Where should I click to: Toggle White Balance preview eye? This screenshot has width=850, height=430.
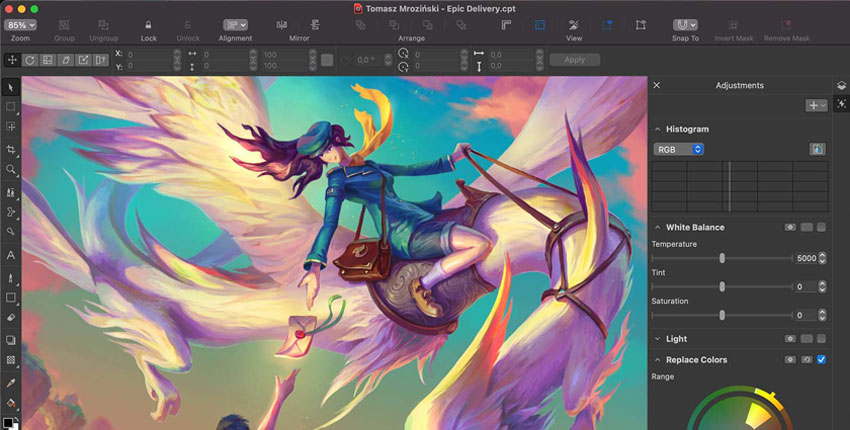(x=790, y=227)
